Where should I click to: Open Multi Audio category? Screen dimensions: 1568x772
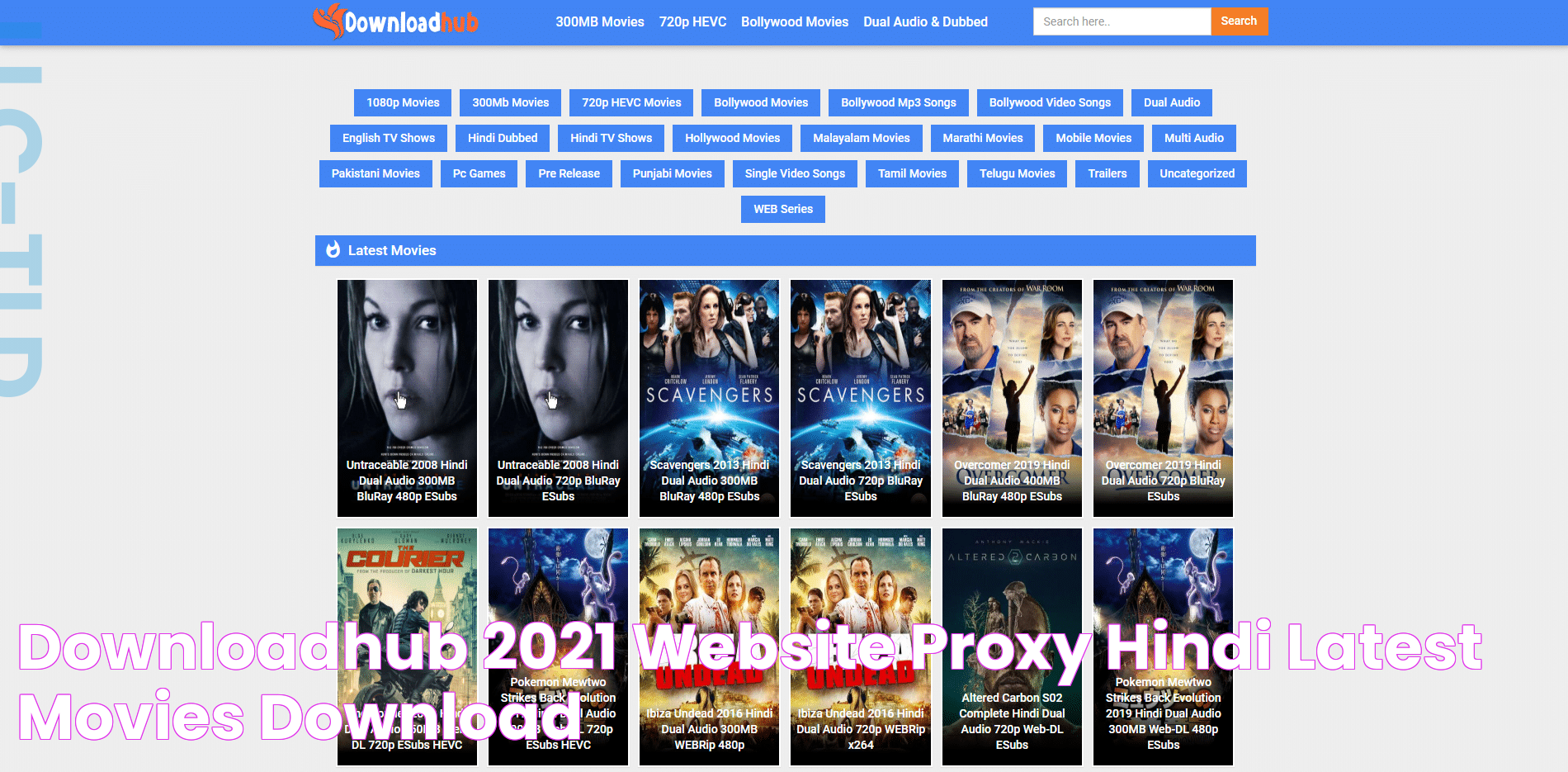1194,138
